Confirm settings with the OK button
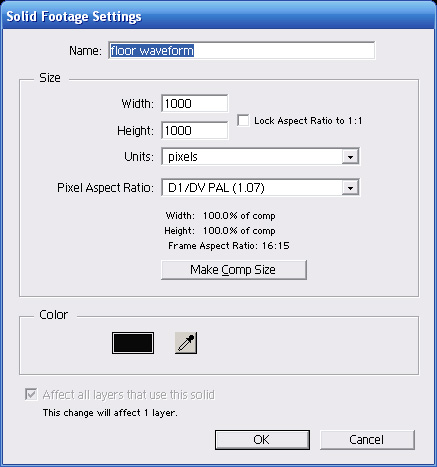Viewport: 437px width, 467px height. [x=262, y=440]
